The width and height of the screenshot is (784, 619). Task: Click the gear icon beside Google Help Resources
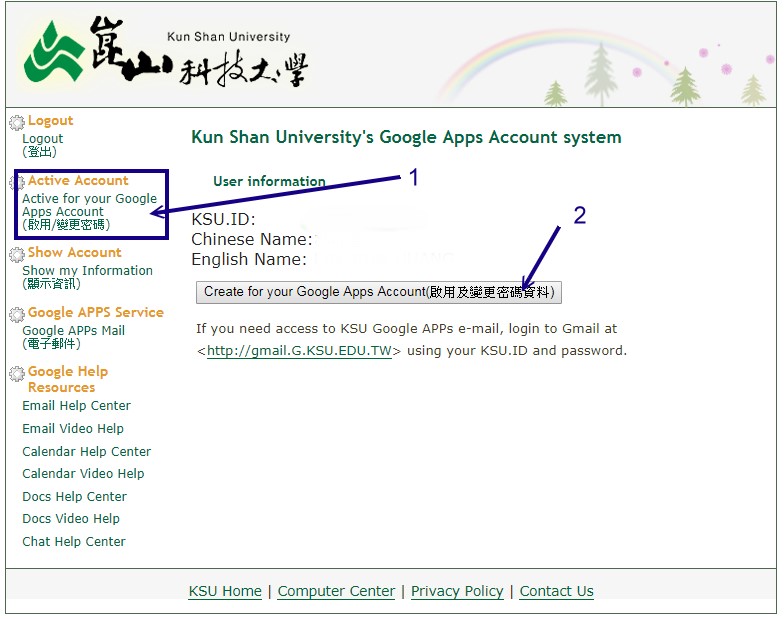point(16,373)
